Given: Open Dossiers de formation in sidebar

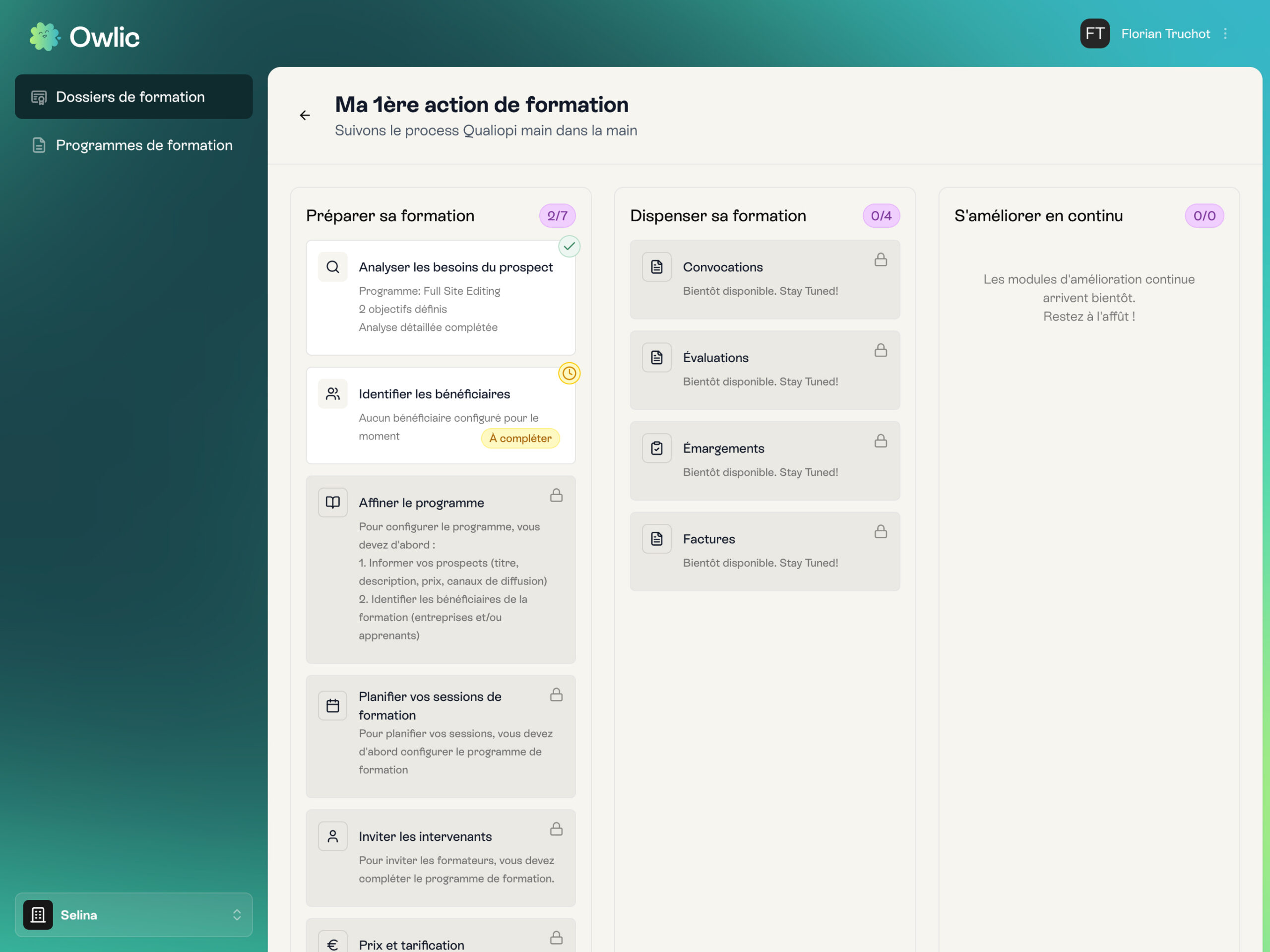Looking at the screenshot, I should click(134, 96).
